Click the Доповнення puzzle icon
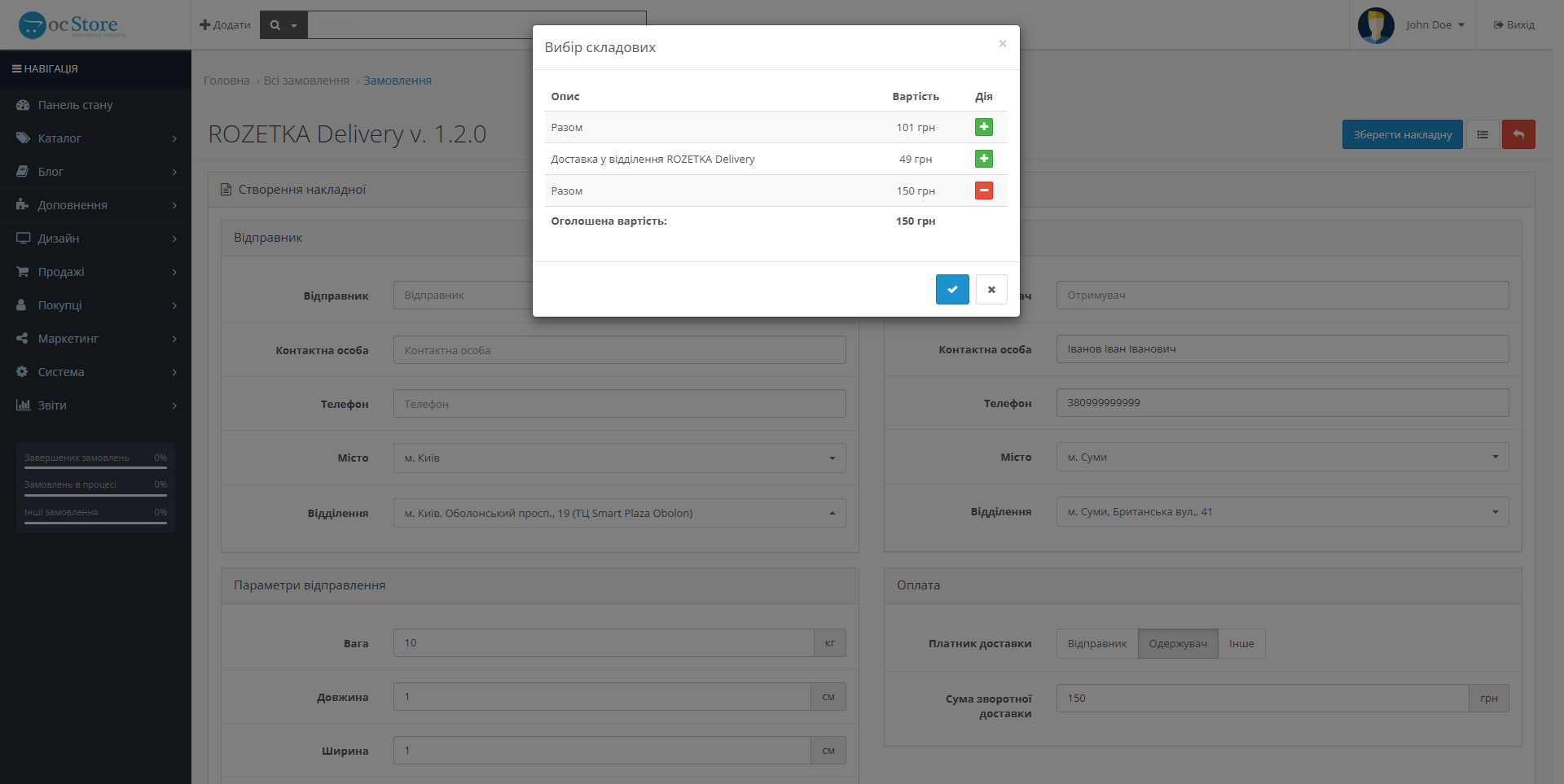The image size is (1564, 784). pos(22,205)
